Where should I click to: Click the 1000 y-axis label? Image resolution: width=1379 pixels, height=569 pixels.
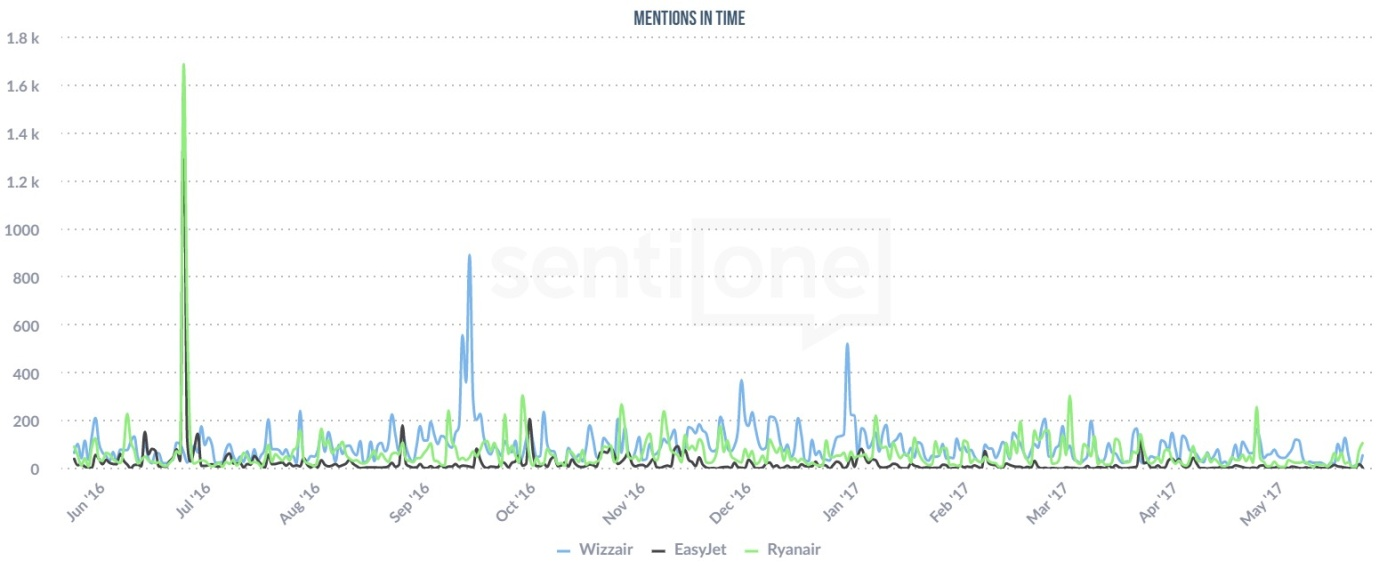coord(22,229)
